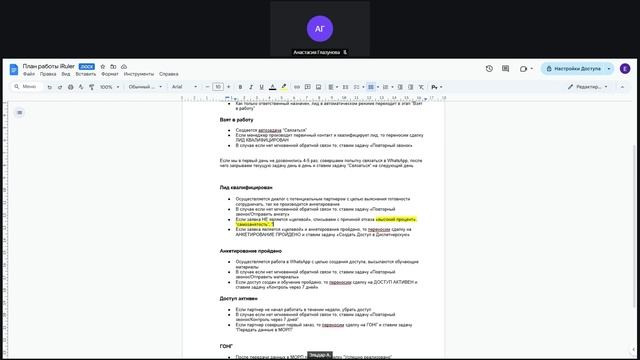Viewport: 640px width, 360px height.
Task: Open the comments panel icon
Action: [505, 69]
